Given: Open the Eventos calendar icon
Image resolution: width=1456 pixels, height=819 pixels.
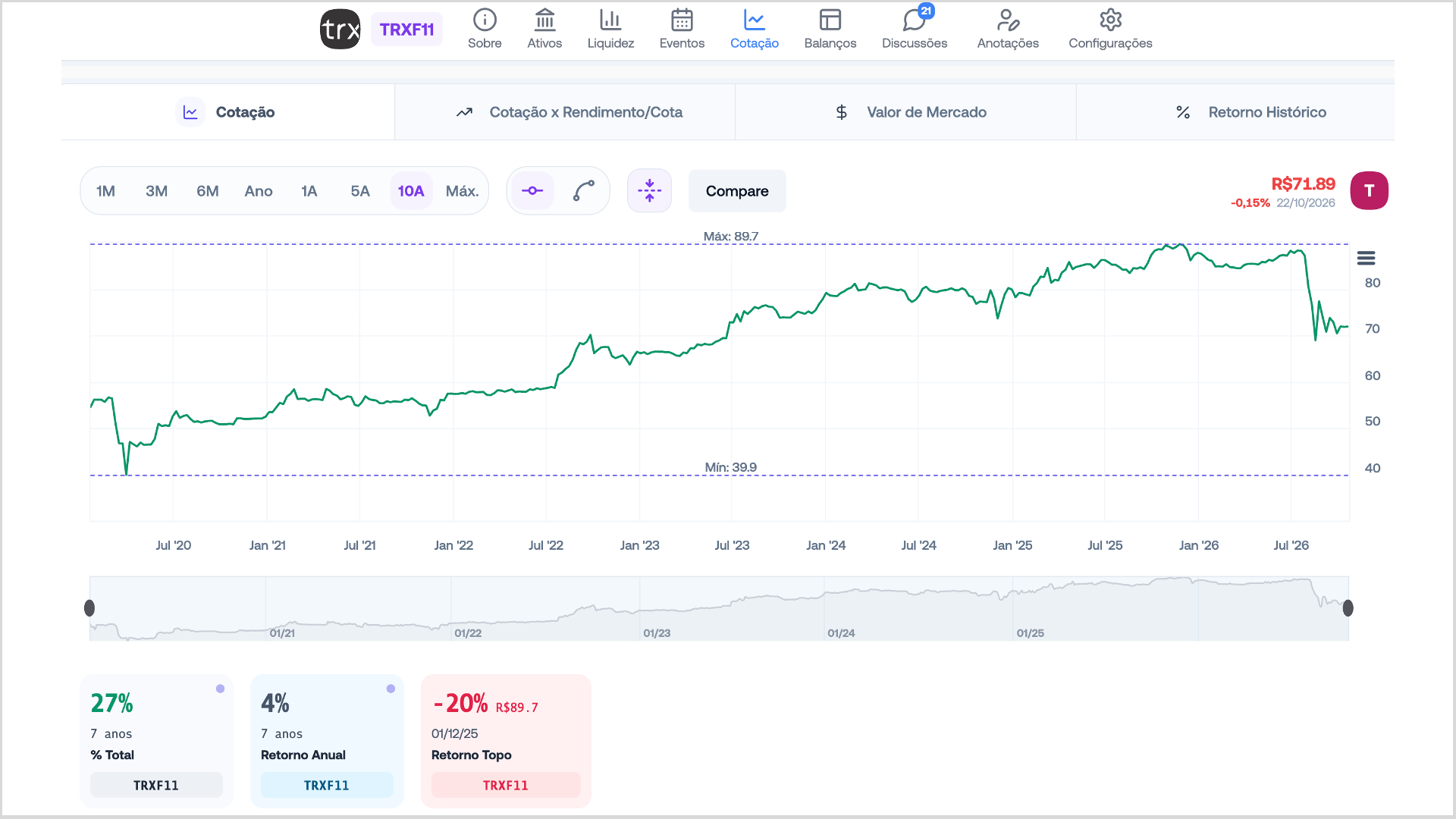Looking at the screenshot, I should tap(682, 20).
